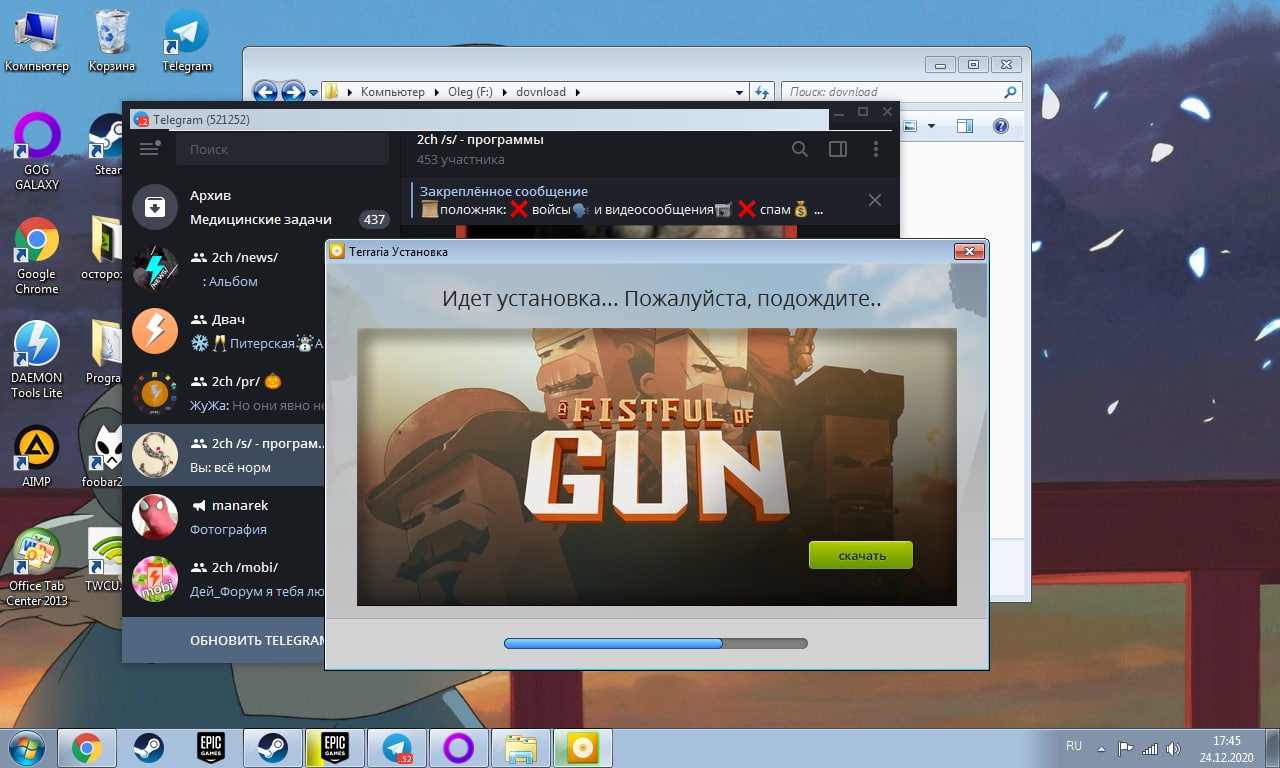Click the first Epic Games taskbar icon
1280x768 pixels.
tap(211, 748)
